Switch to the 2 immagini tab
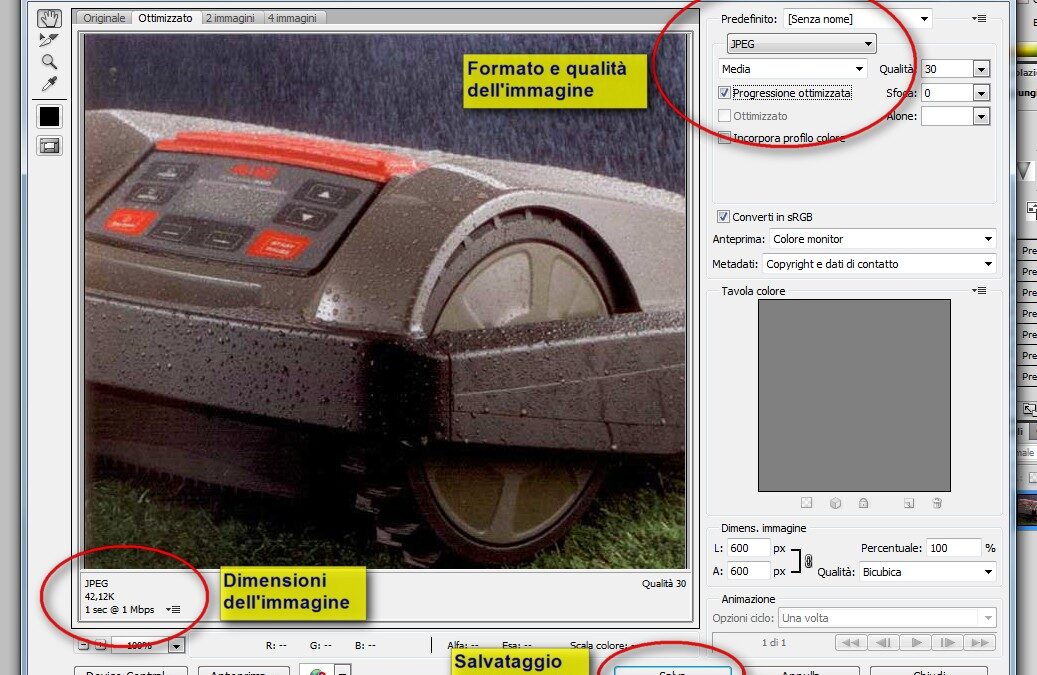This screenshot has height=675, width=1037. click(x=230, y=18)
